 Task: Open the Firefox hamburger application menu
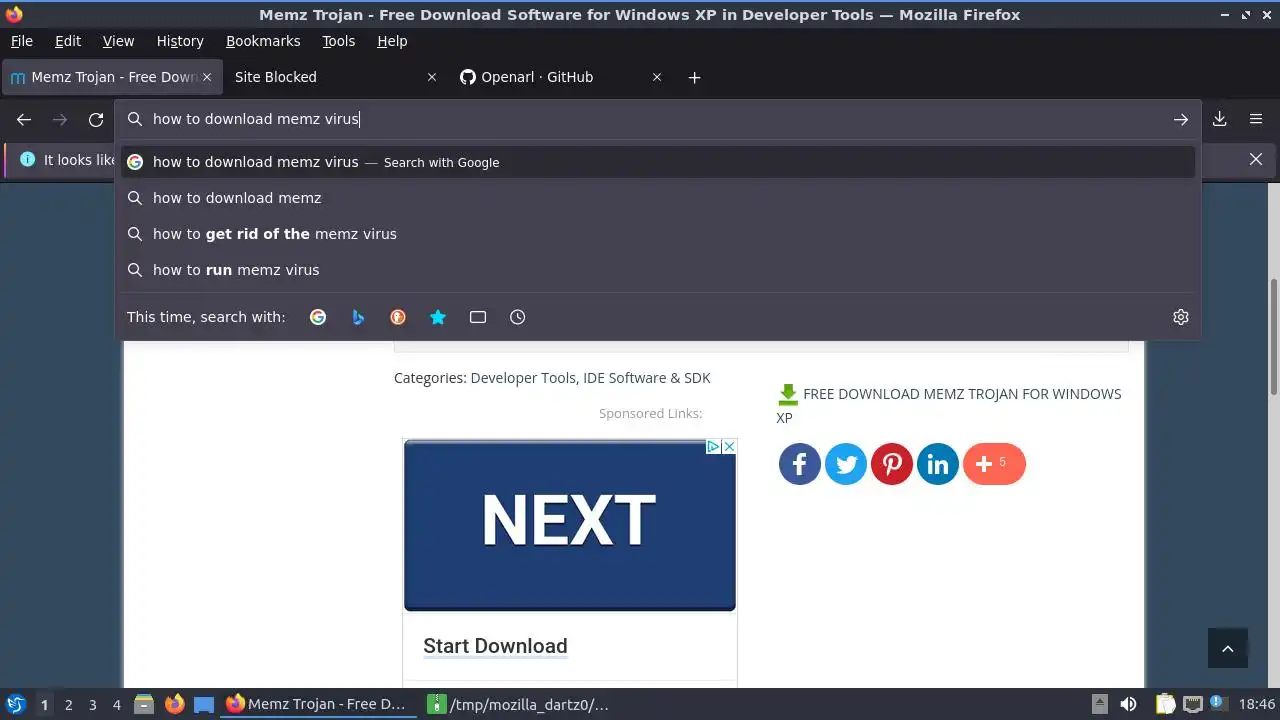1256,119
